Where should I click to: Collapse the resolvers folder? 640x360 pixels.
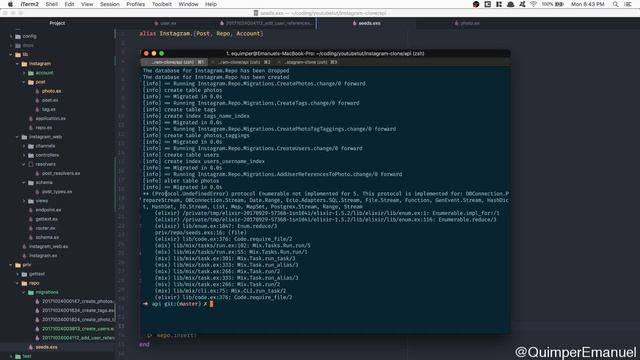[24, 164]
